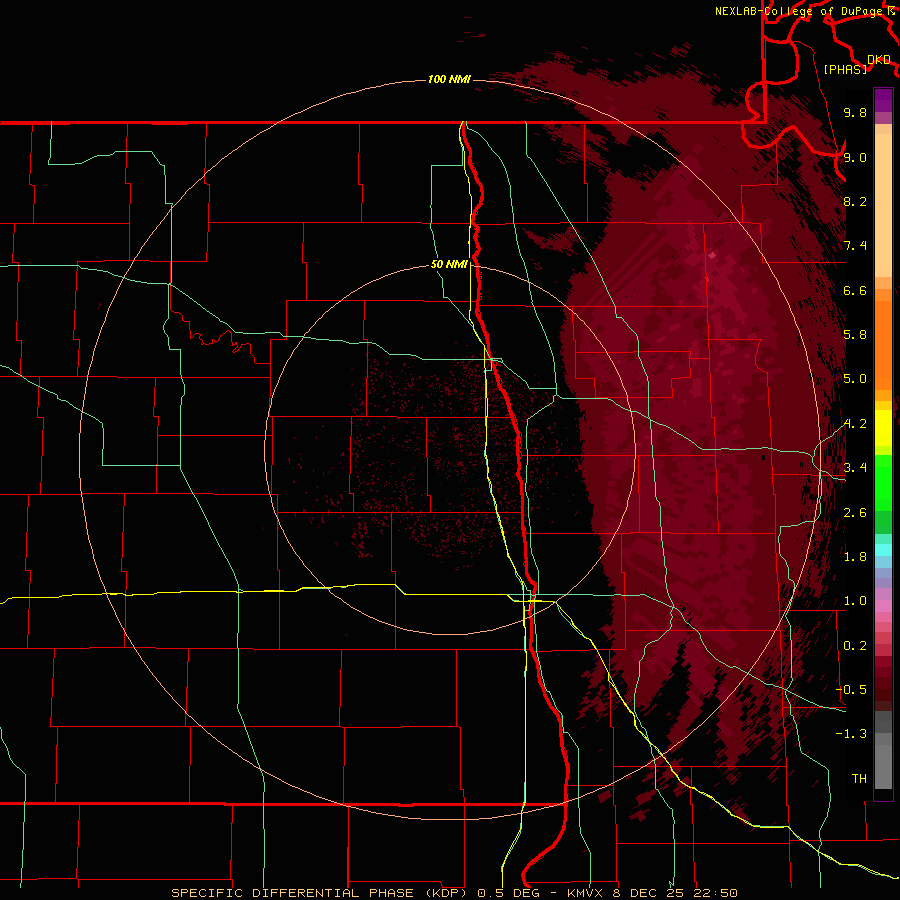Image resolution: width=900 pixels, height=900 pixels.
Task: Click the 2.6 scale value
Action: 855,512
